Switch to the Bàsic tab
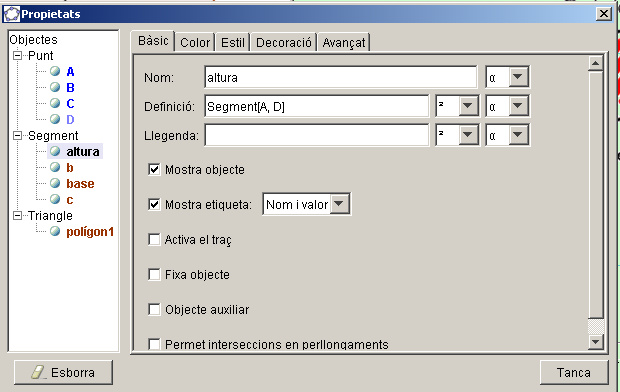This screenshot has height=392, width=620. [x=153, y=41]
